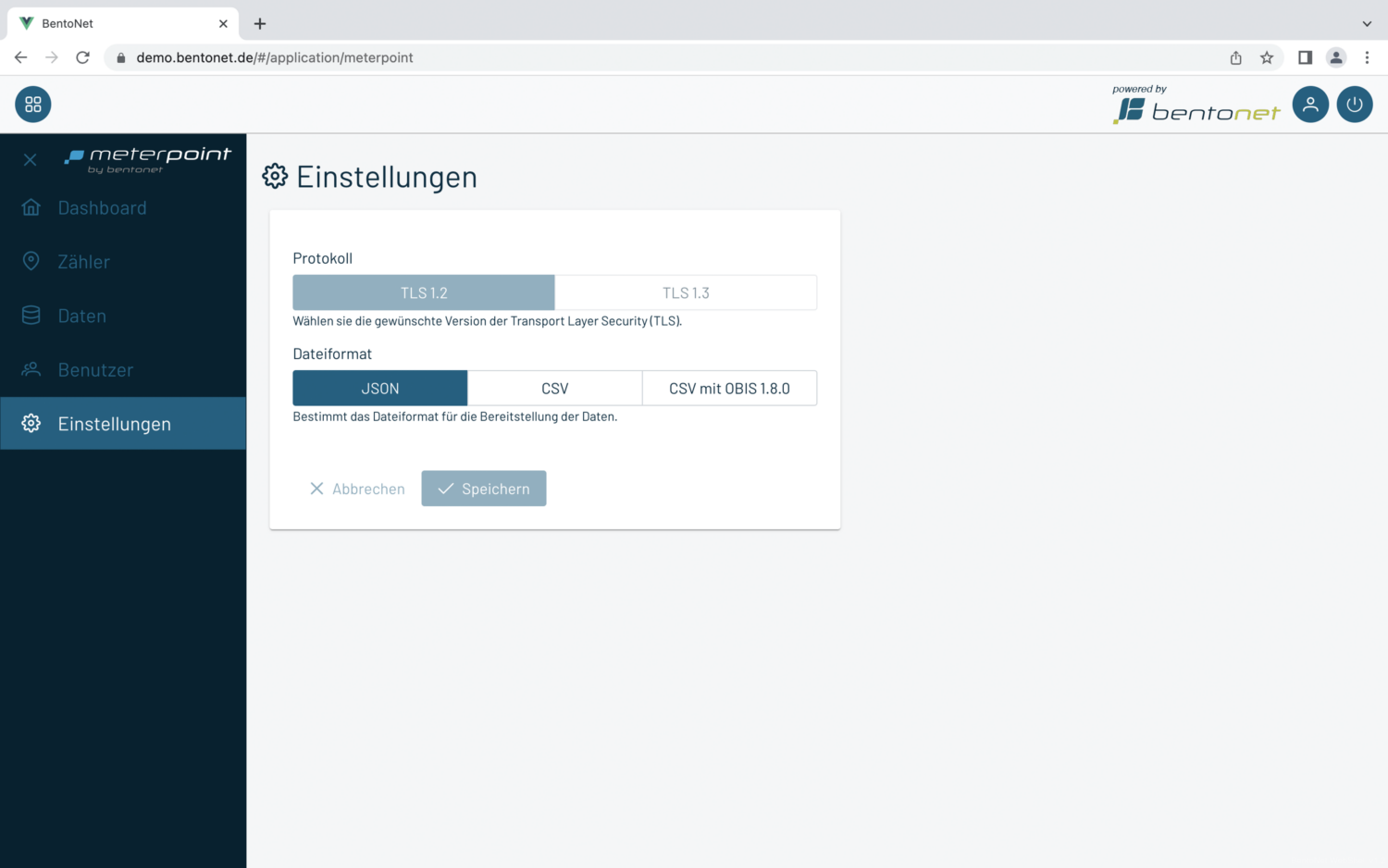Click the share page icon
The width and height of the screenshot is (1388, 868).
tap(1236, 57)
